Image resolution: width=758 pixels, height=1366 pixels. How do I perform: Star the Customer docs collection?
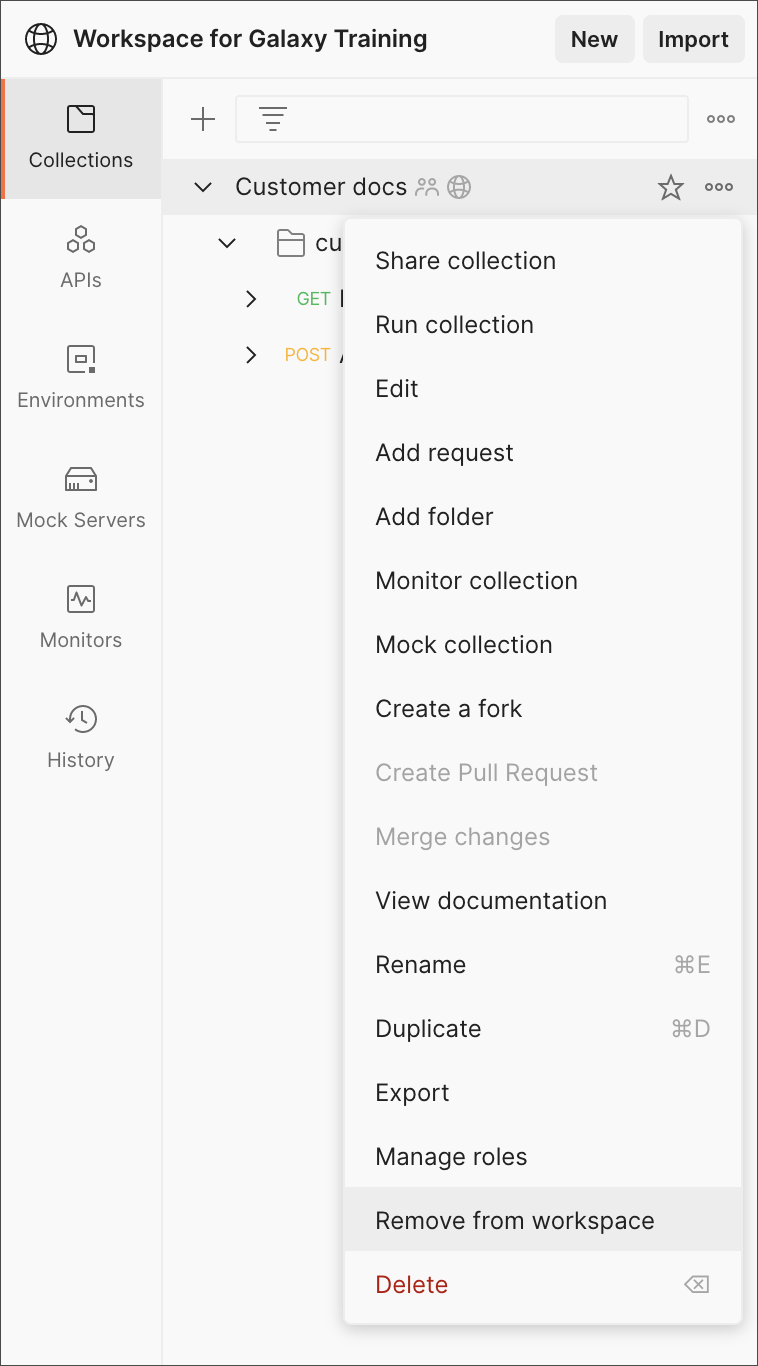[671, 187]
